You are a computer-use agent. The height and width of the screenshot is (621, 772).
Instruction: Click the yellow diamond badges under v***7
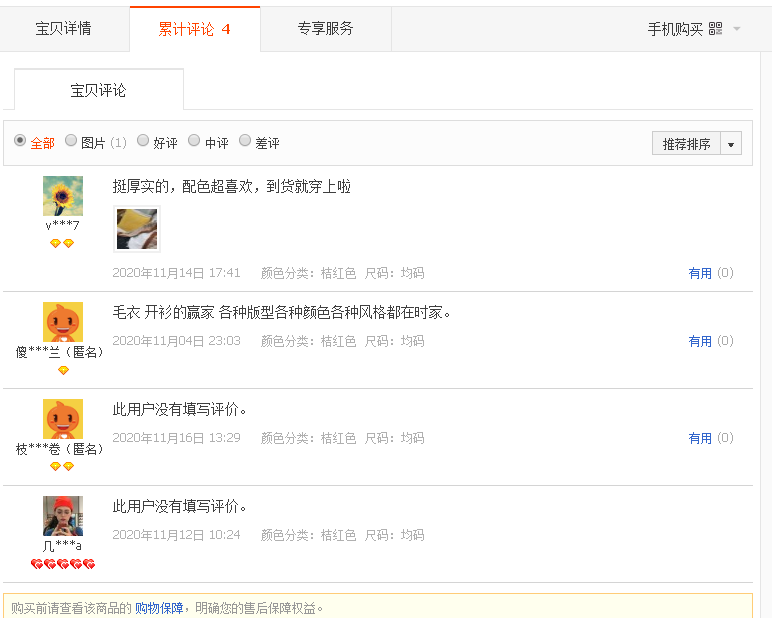62,243
